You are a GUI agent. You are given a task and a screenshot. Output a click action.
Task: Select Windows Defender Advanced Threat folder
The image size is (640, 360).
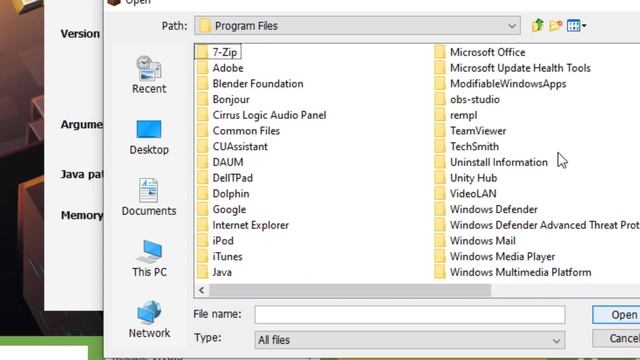click(x=544, y=225)
